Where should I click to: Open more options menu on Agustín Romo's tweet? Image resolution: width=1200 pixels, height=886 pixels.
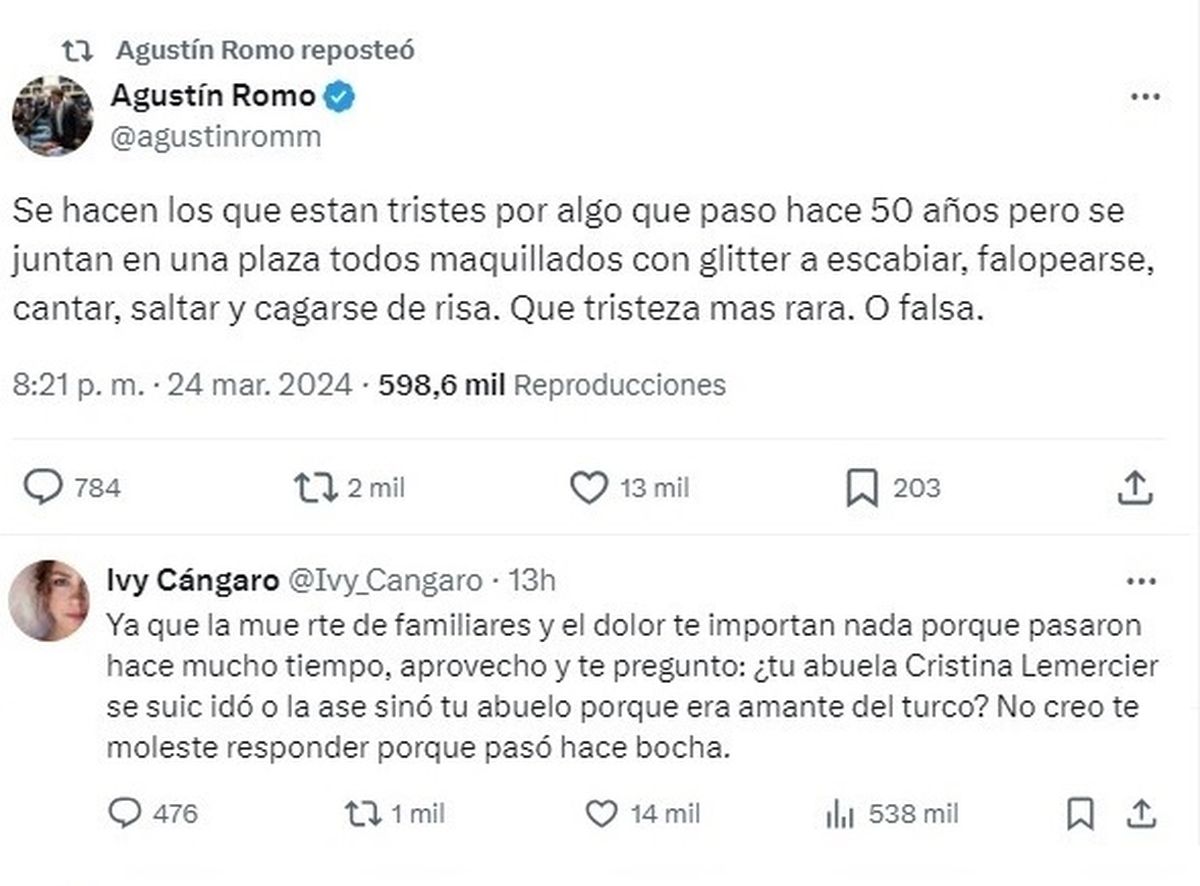(1144, 97)
